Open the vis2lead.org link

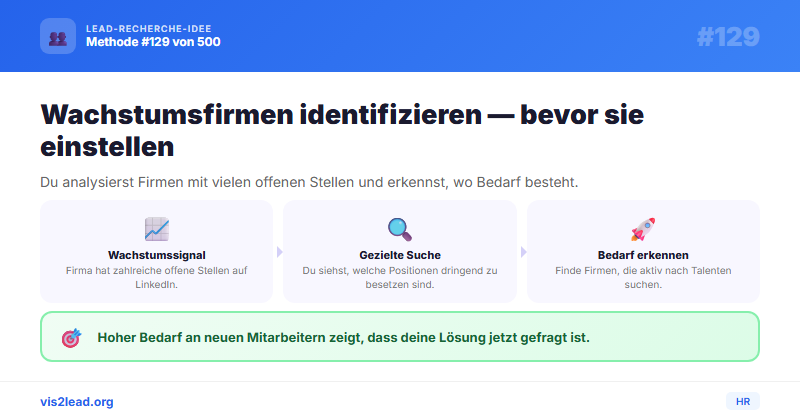[77, 402]
